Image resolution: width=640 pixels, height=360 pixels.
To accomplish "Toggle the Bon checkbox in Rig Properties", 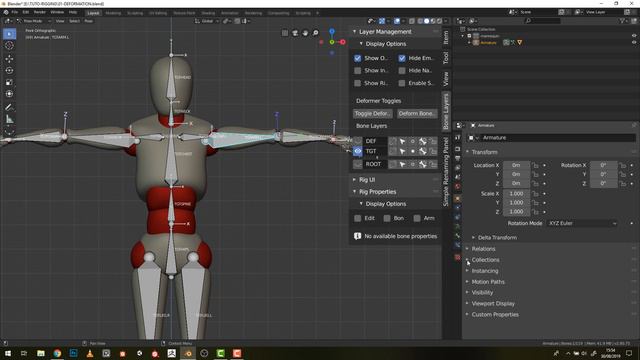I will coord(387,218).
